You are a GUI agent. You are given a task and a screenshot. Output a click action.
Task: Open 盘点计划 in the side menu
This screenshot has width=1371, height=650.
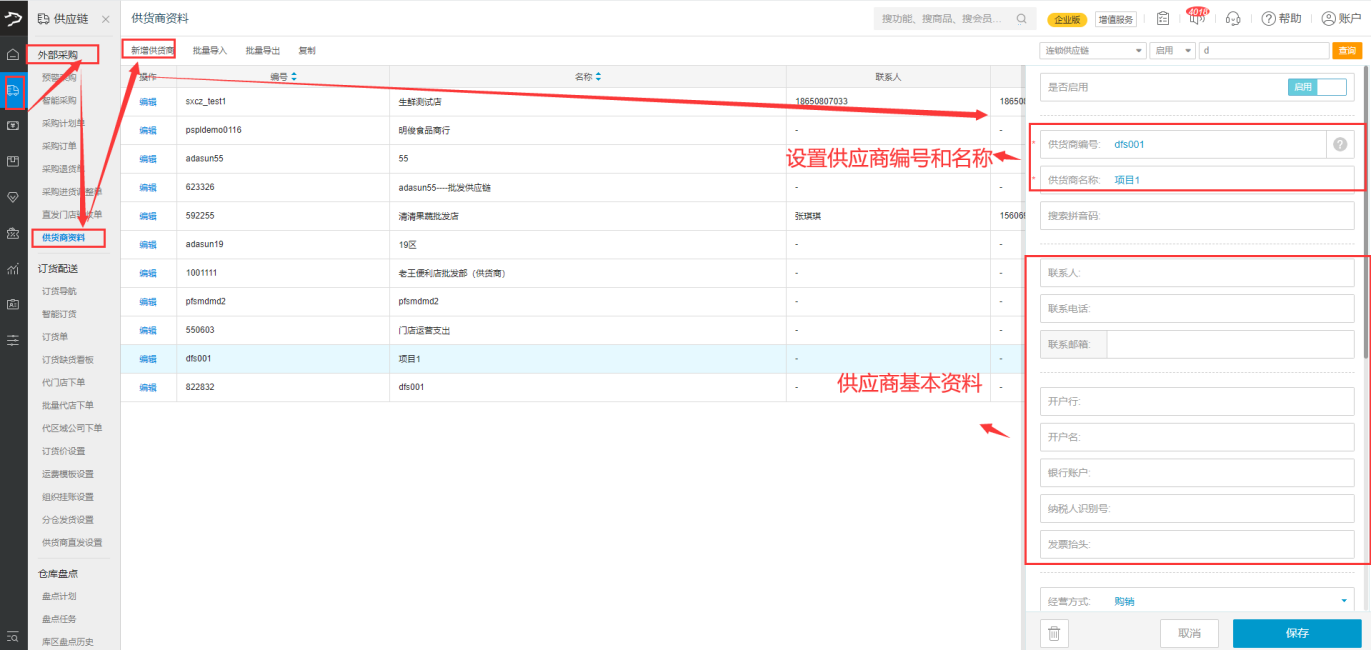pos(59,596)
